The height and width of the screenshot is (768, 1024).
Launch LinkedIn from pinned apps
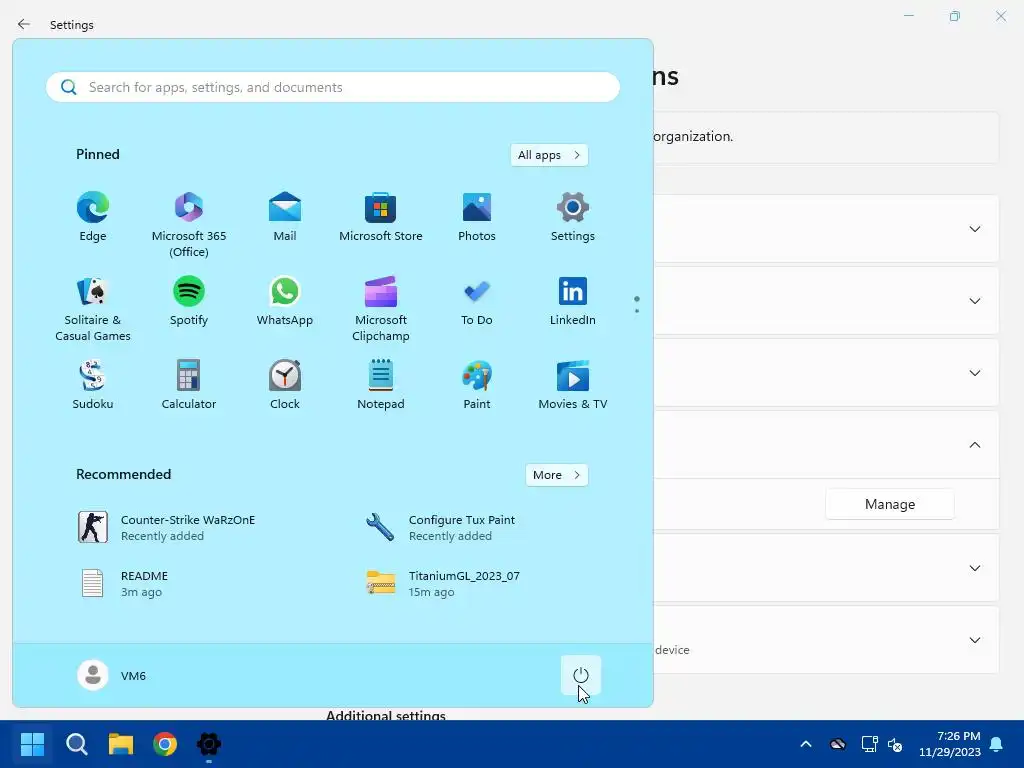click(573, 301)
